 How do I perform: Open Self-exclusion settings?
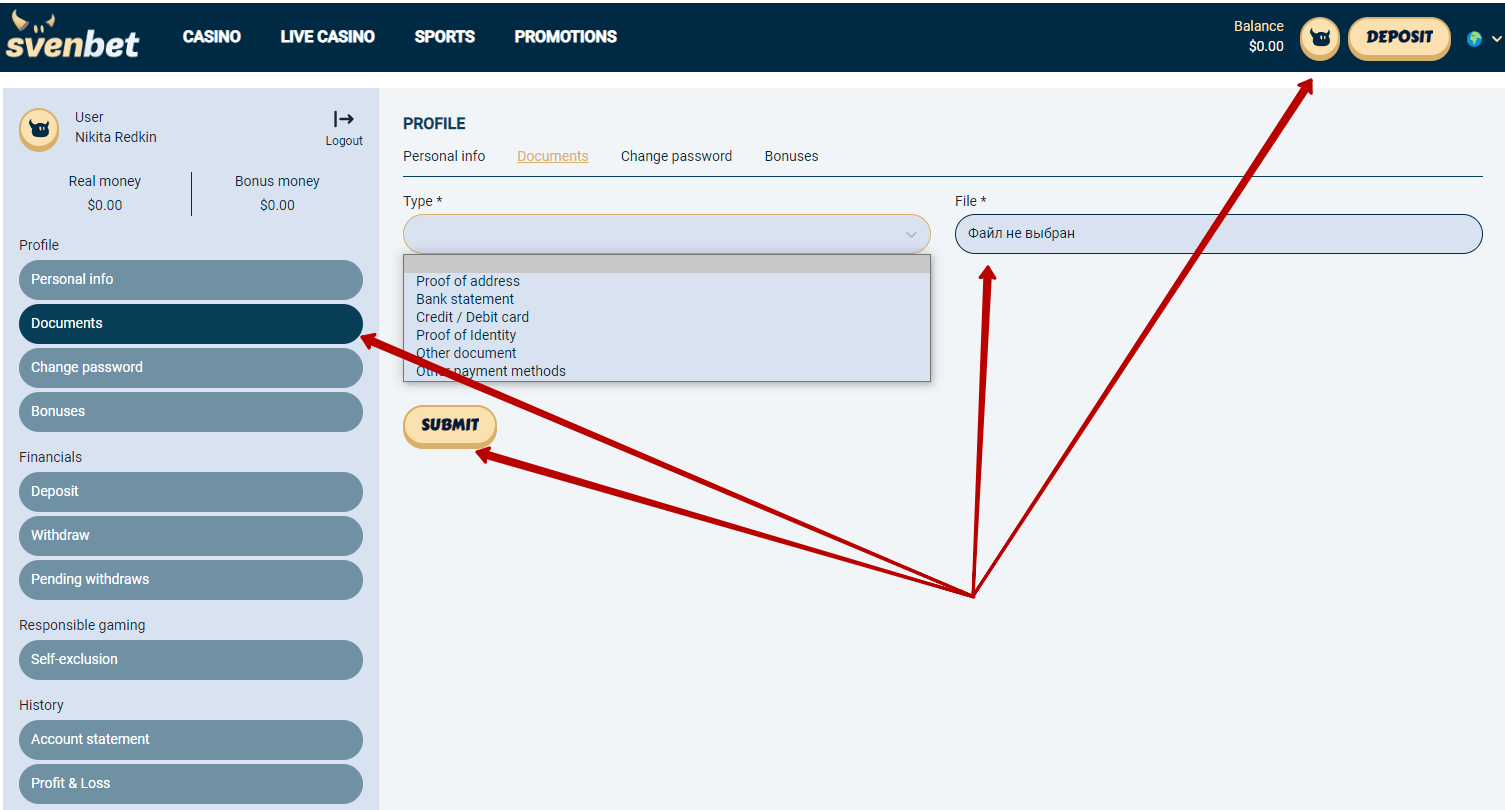[x=191, y=660]
